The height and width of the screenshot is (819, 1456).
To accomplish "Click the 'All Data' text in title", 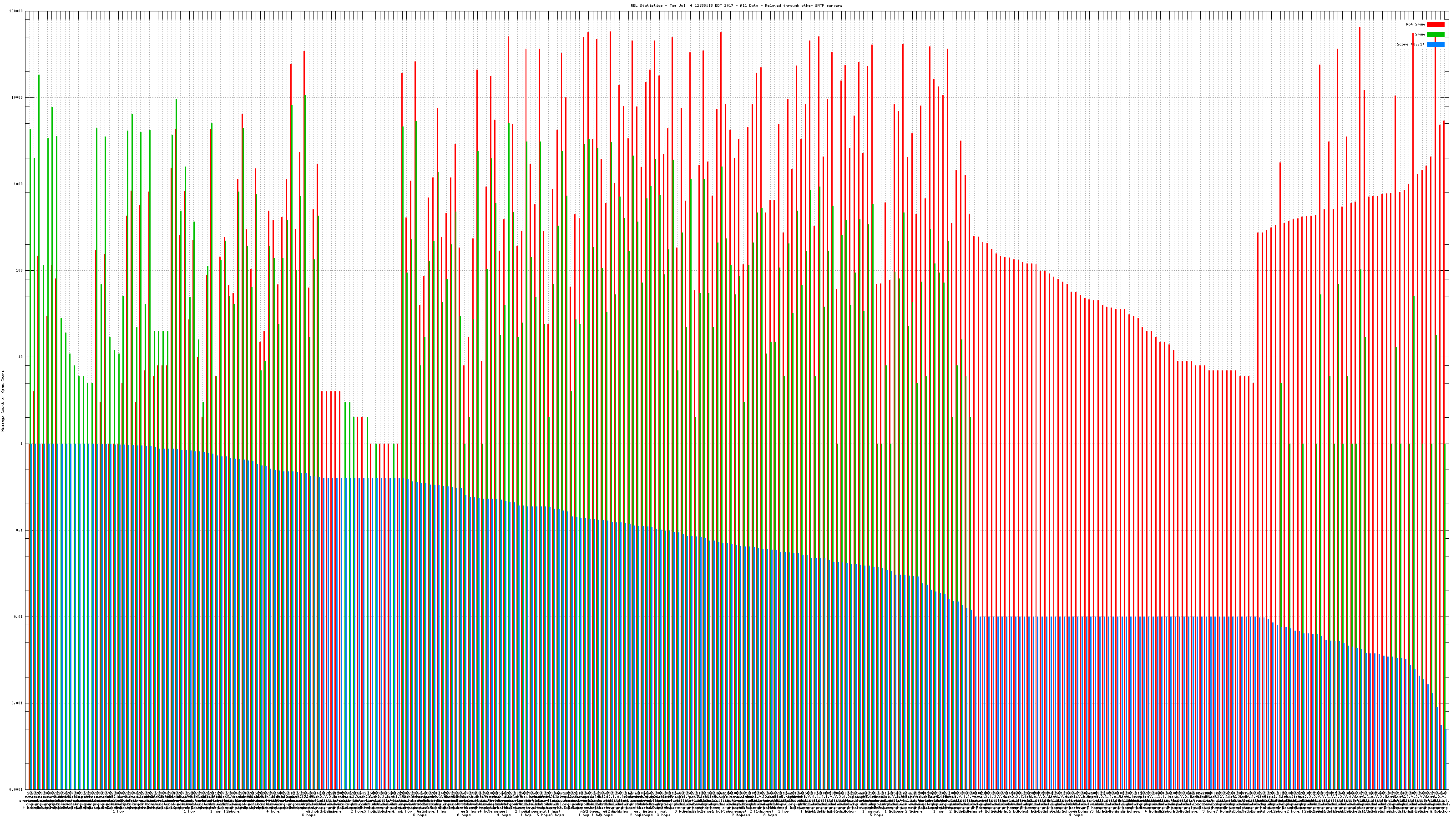I will pyautogui.click(x=749, y=5).
